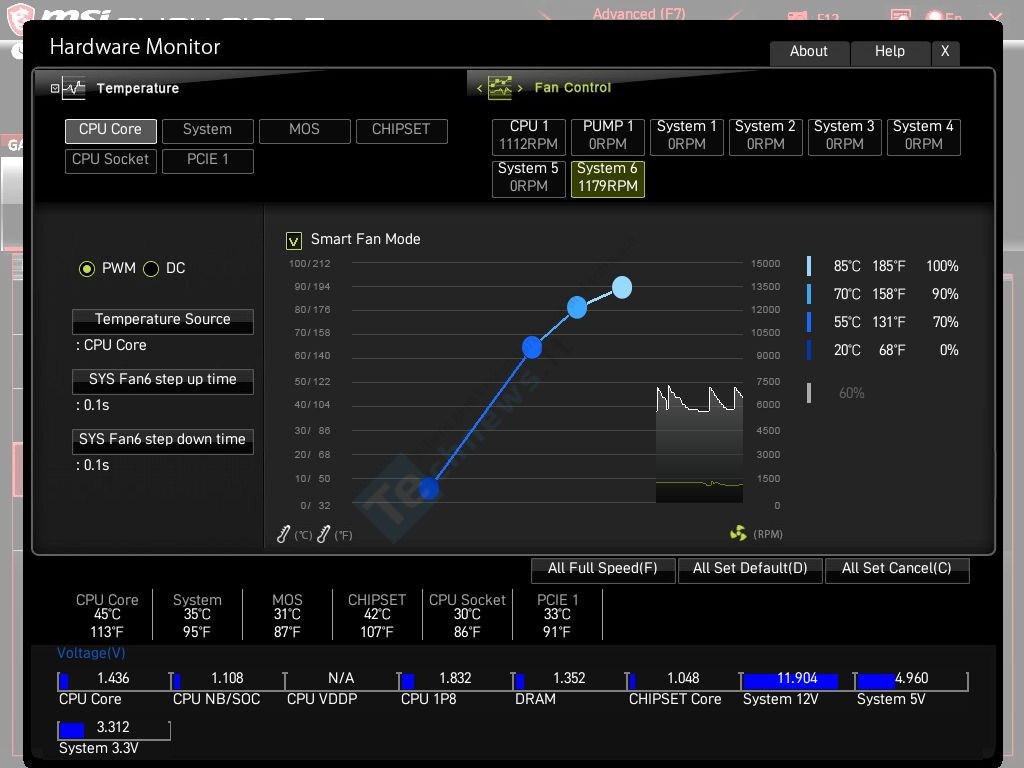
Task: Click the fan RPM icon
Action: coord(738,534)
